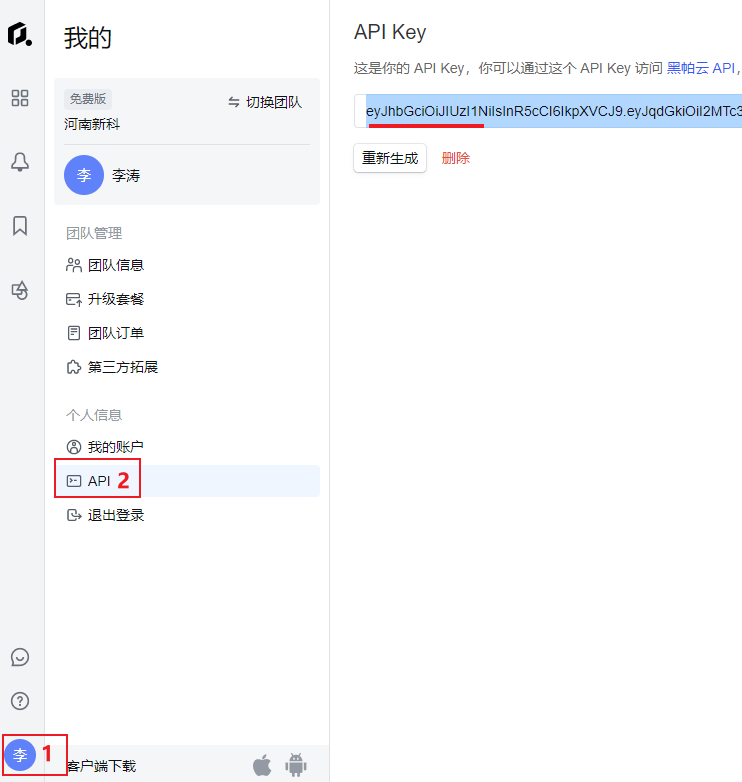Open 第三方拓展 menu item

(112, 367)
